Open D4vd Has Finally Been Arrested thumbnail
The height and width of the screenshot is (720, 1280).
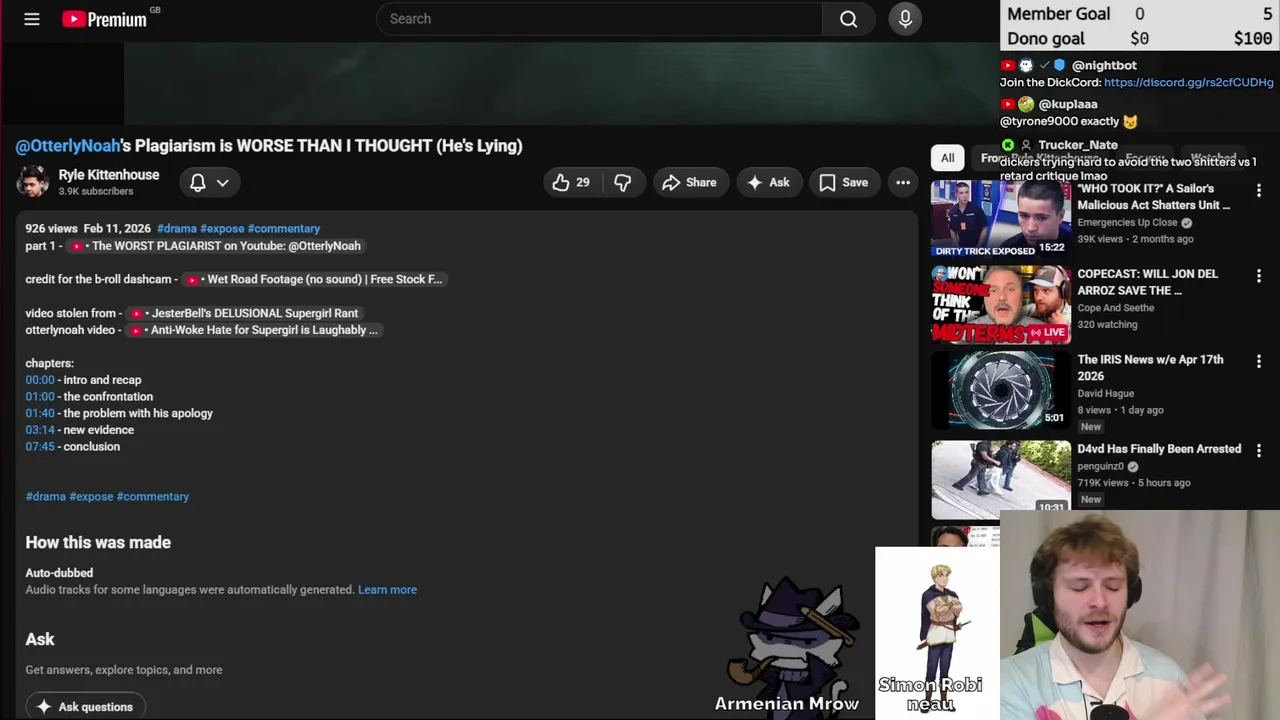coord(1001,479)
